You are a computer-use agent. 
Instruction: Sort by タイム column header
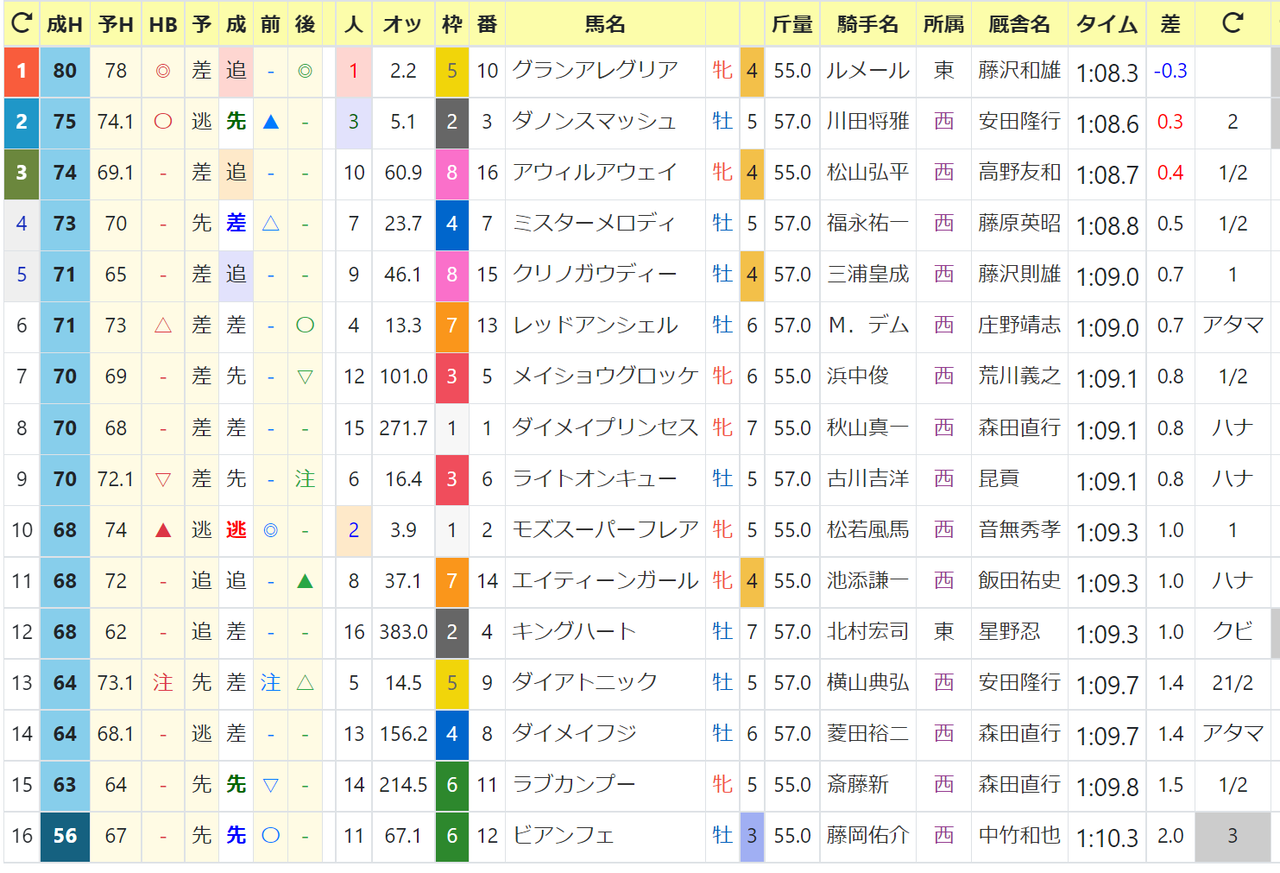(x=1107, y=25)
